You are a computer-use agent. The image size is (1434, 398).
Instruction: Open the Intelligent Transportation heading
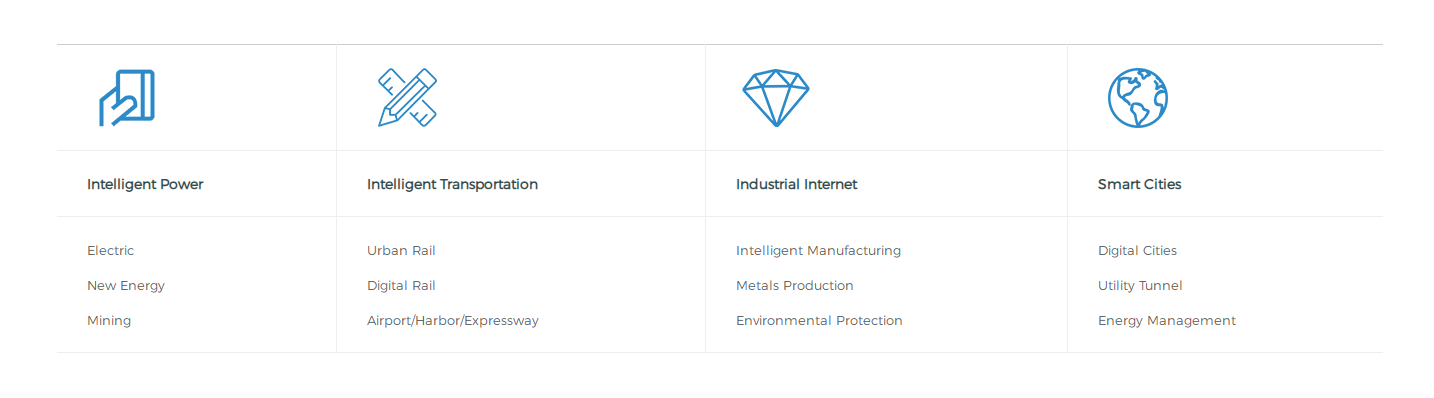click(x=452, y=184)
